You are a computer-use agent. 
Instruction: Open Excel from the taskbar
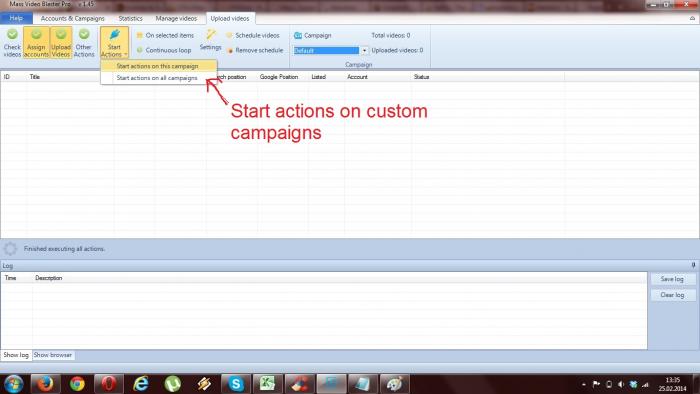pos(267,384)
